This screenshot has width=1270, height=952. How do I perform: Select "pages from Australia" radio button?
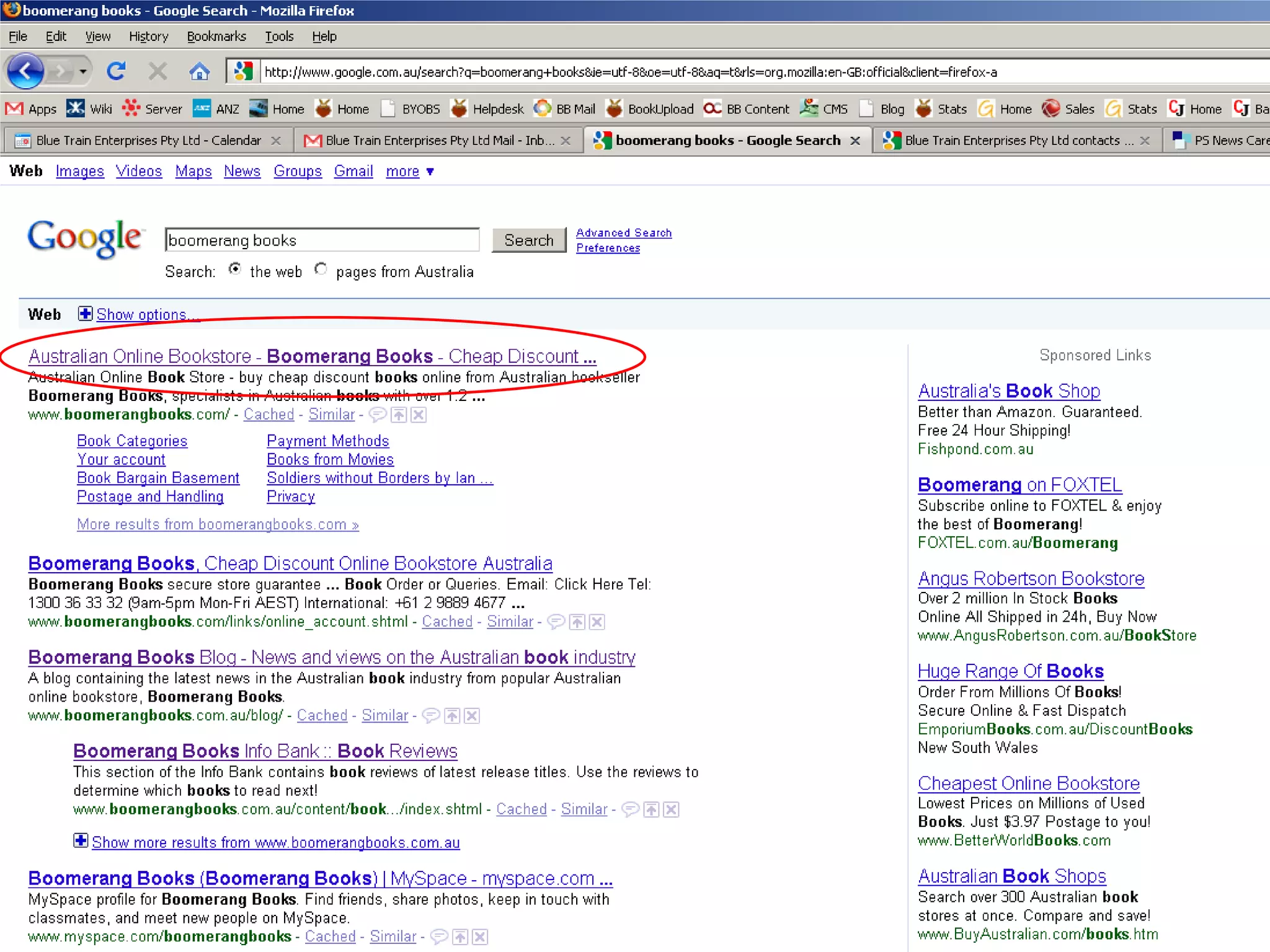pyautogui.click(x=320, y=269)
